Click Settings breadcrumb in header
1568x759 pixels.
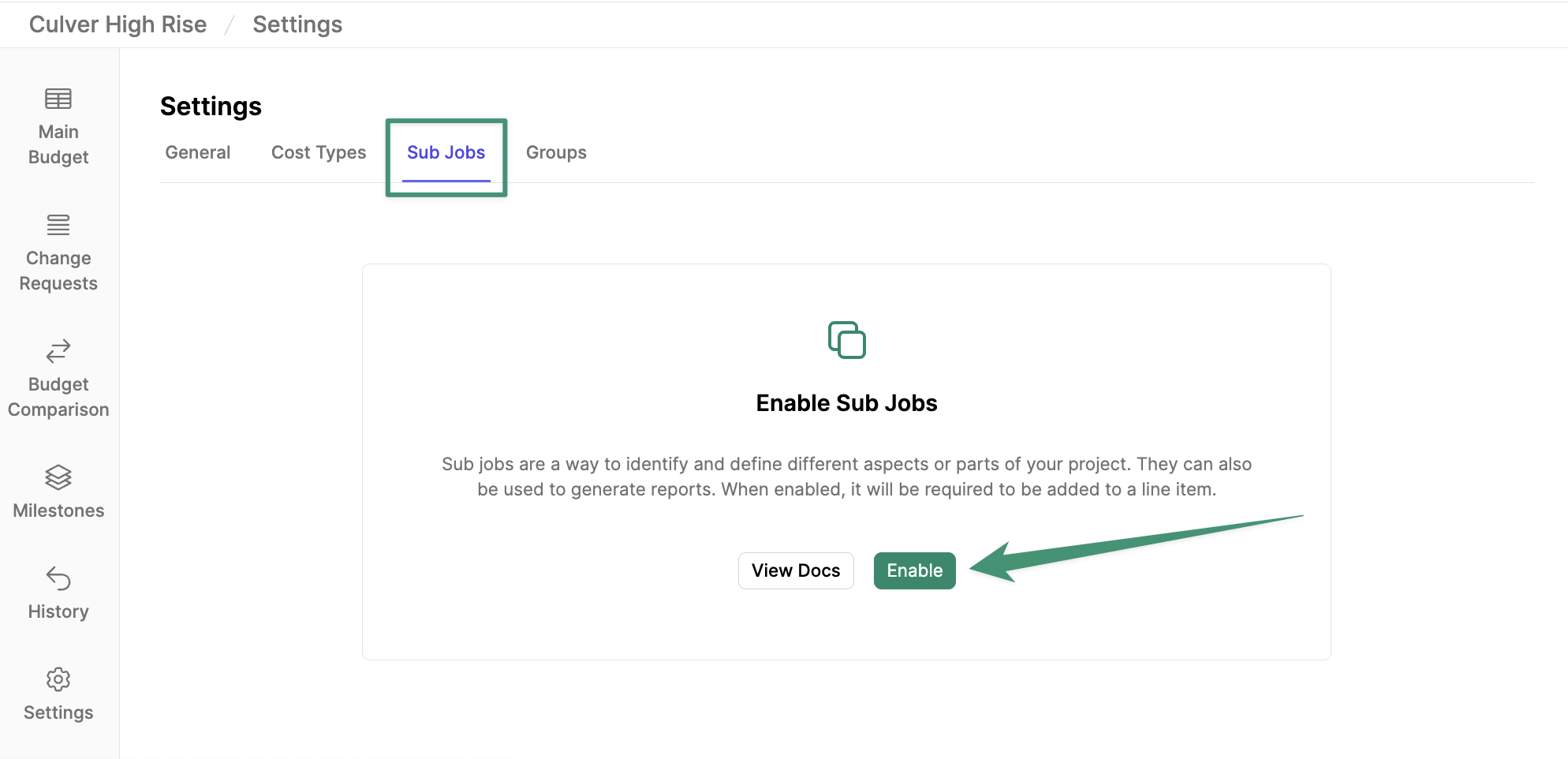point(297,24)
